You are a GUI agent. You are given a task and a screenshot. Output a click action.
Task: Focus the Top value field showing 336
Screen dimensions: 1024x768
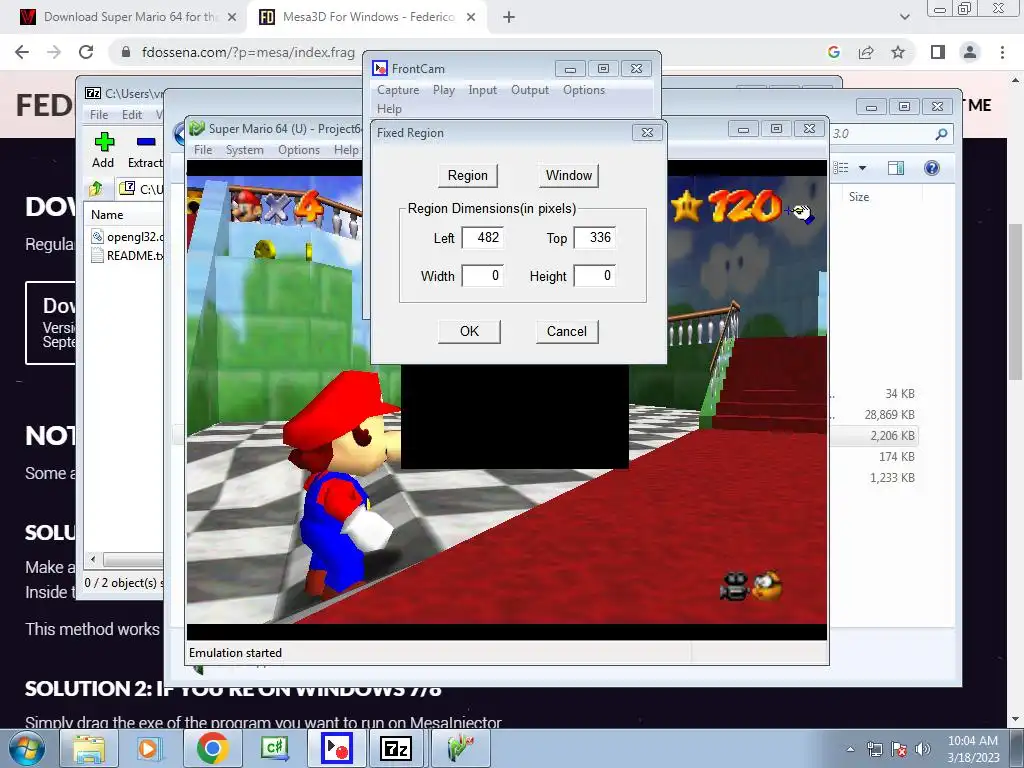pyautogui.click(x=594, y=238)
